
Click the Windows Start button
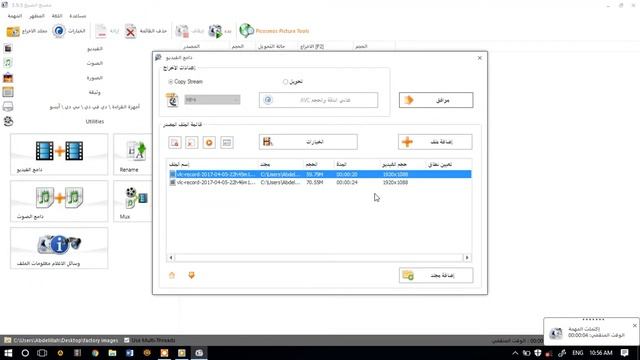tap(8, 353)
